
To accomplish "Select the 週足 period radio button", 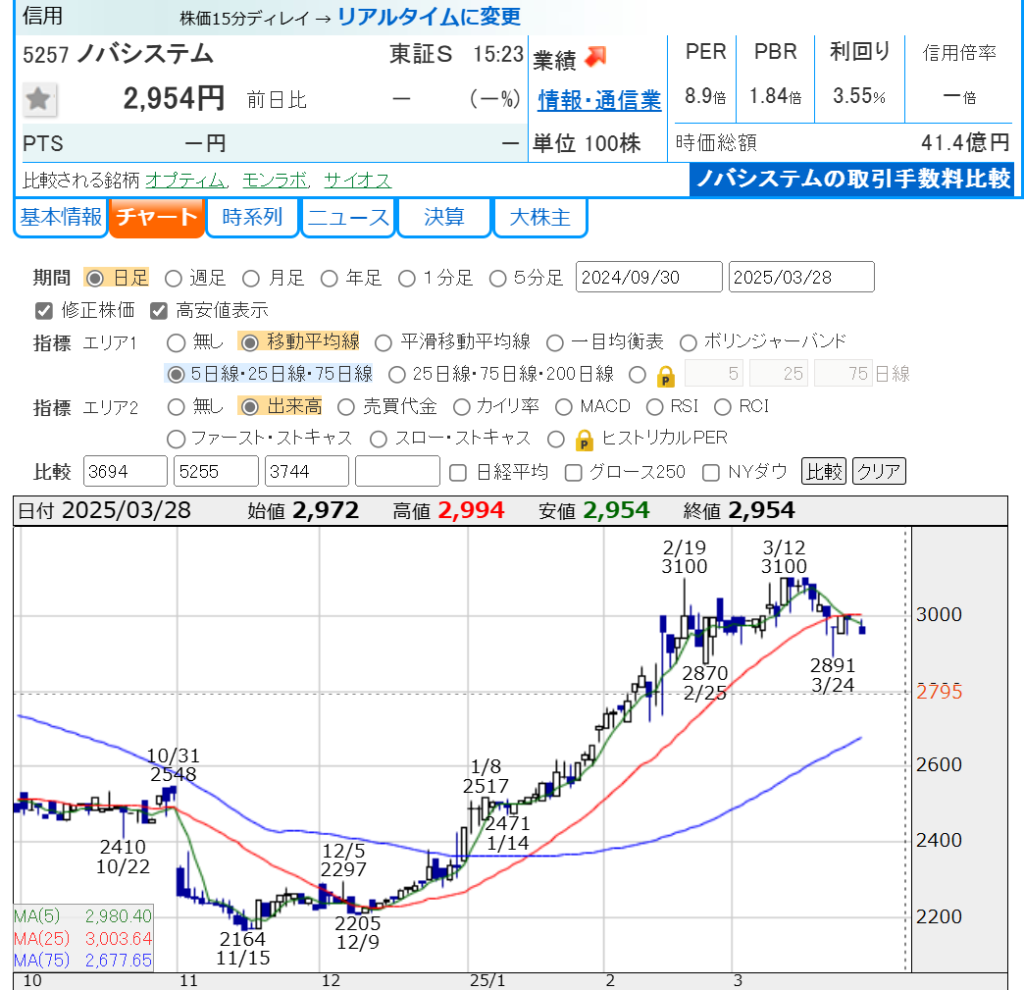I will (x=173, y=278).
